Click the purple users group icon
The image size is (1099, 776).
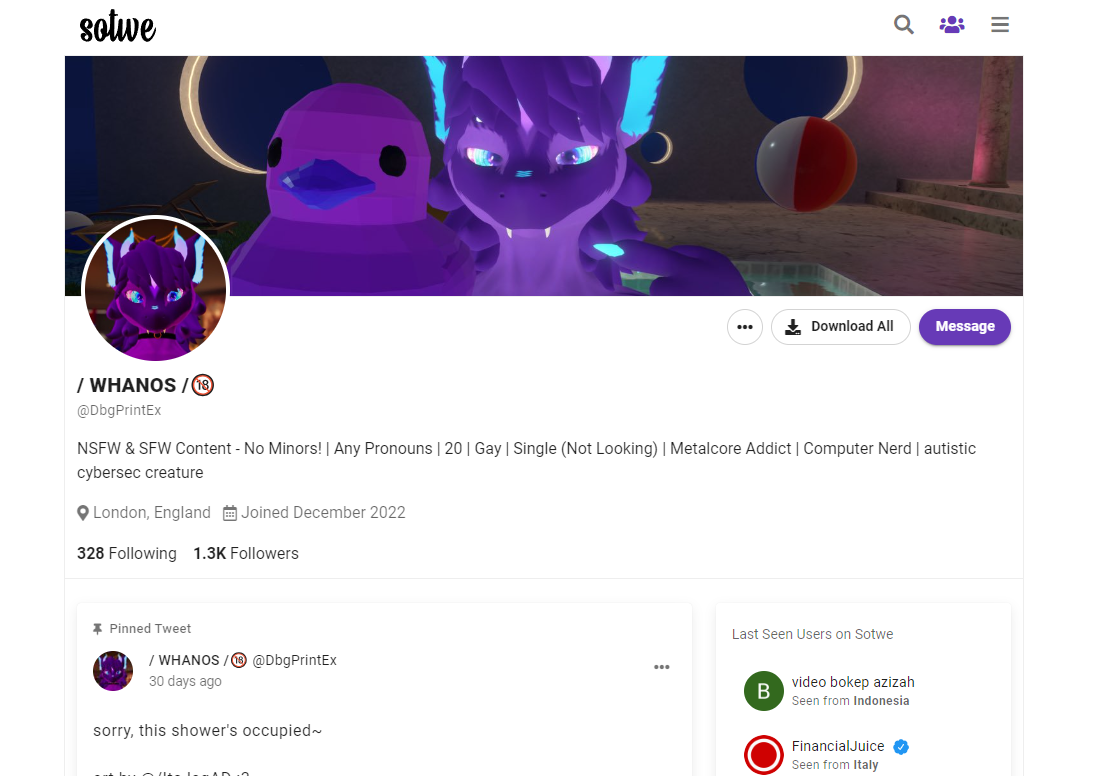tap(952, 25)
